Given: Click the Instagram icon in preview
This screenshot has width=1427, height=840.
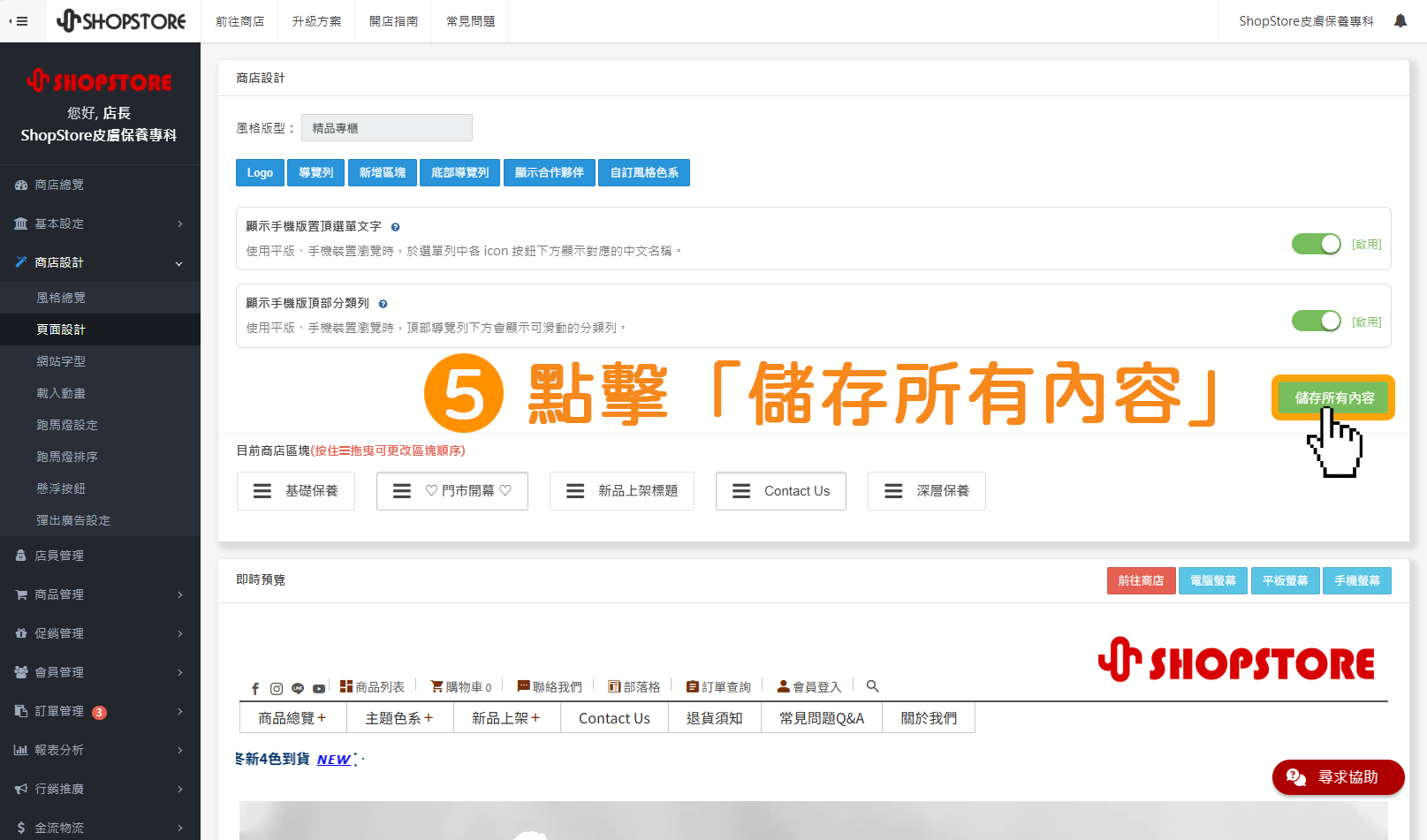Looking at the screenshot, I should click(277, 688).
